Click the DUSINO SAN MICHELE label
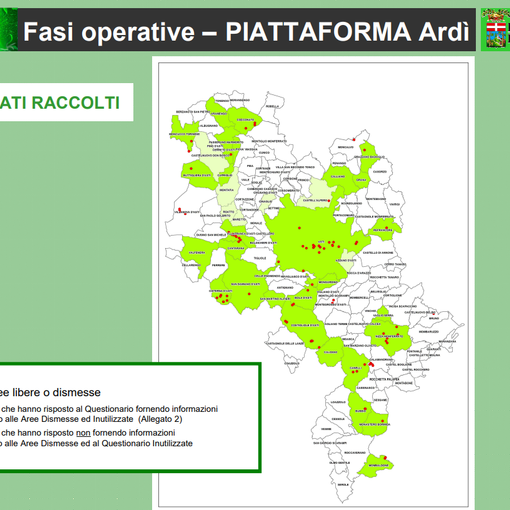Viewport: 510px width, 510px height. pyautogui.click(x=211, y=235)
